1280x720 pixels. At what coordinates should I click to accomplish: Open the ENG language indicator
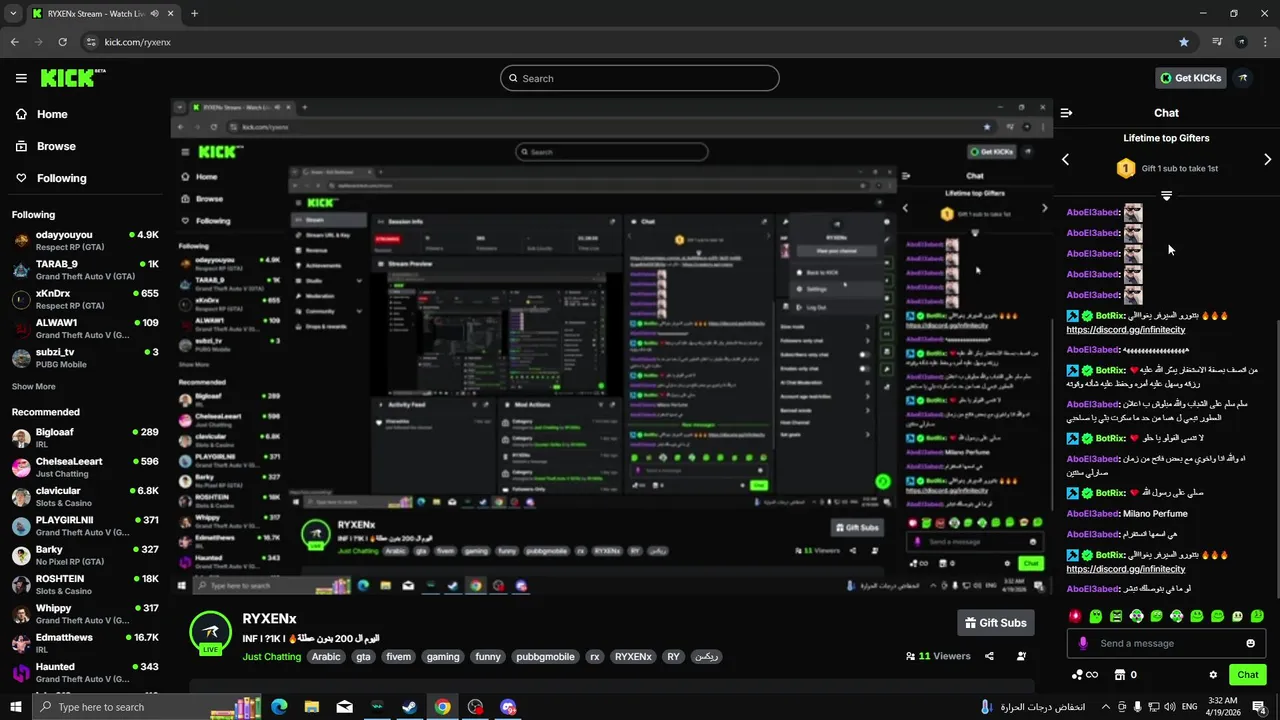[x=1189, y=707]
